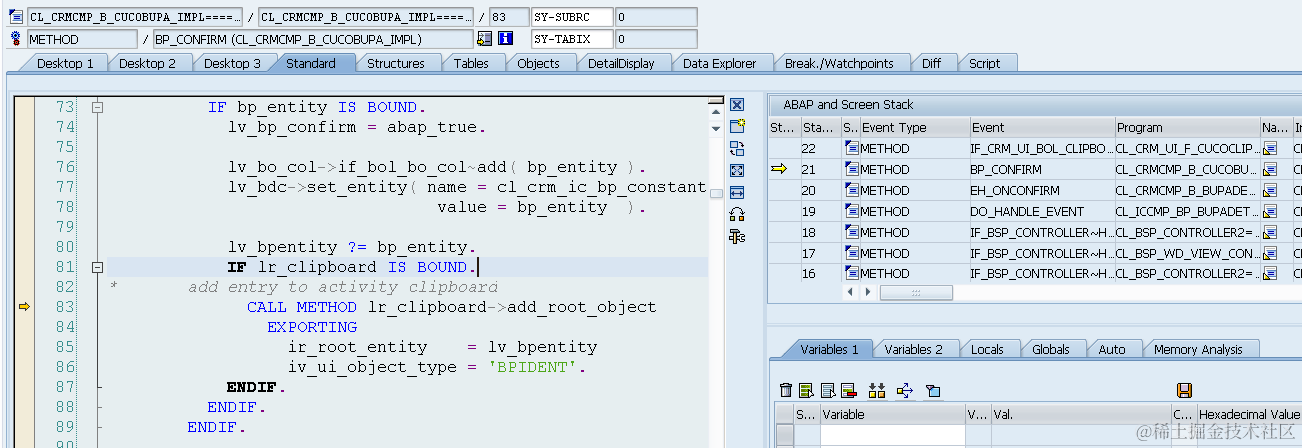
Task: Open navigation icon for BP_CONFIRM stack row
Action: tap(1271, 169)
